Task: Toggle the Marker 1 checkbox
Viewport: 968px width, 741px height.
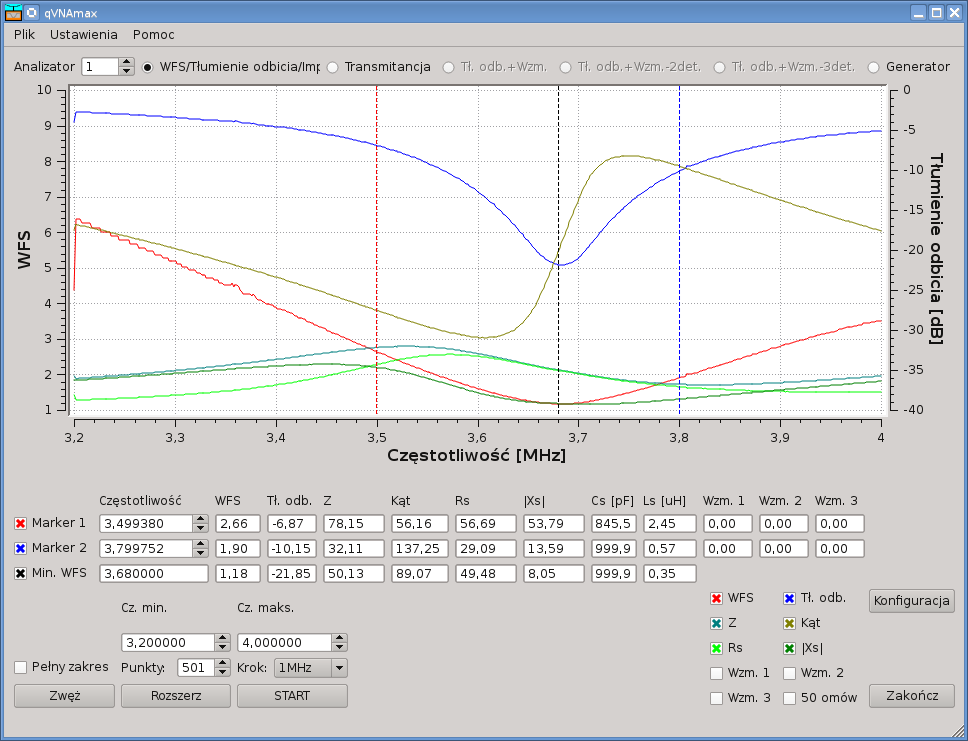Action: [x=20, y=523]
